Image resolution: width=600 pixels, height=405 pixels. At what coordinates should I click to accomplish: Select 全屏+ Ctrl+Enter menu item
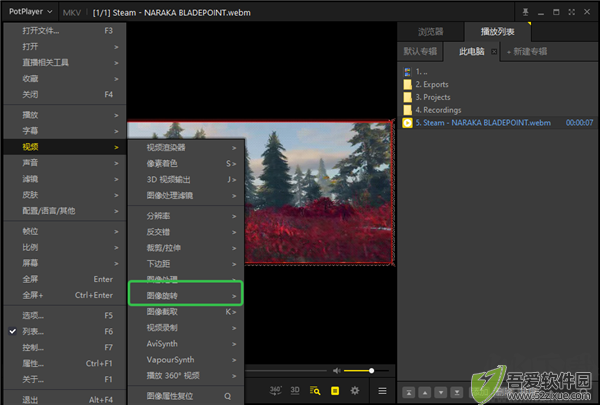65,296
